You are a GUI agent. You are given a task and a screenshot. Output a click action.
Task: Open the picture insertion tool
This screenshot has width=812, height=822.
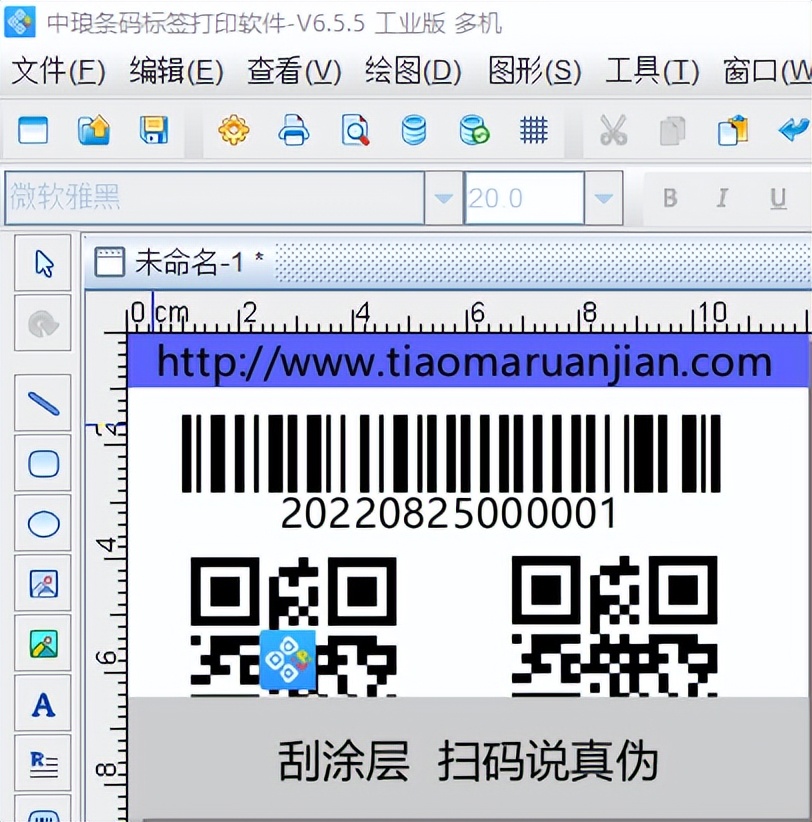pyautogui.click(x=43, y=583)
